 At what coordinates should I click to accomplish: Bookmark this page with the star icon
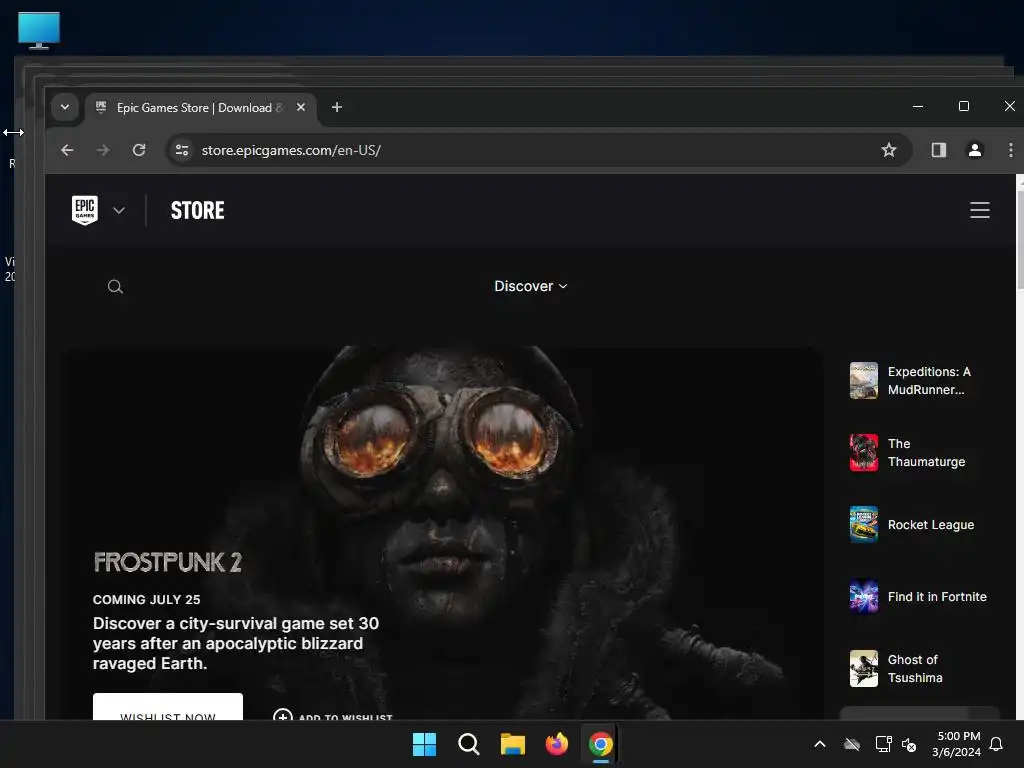coord(889,150)
